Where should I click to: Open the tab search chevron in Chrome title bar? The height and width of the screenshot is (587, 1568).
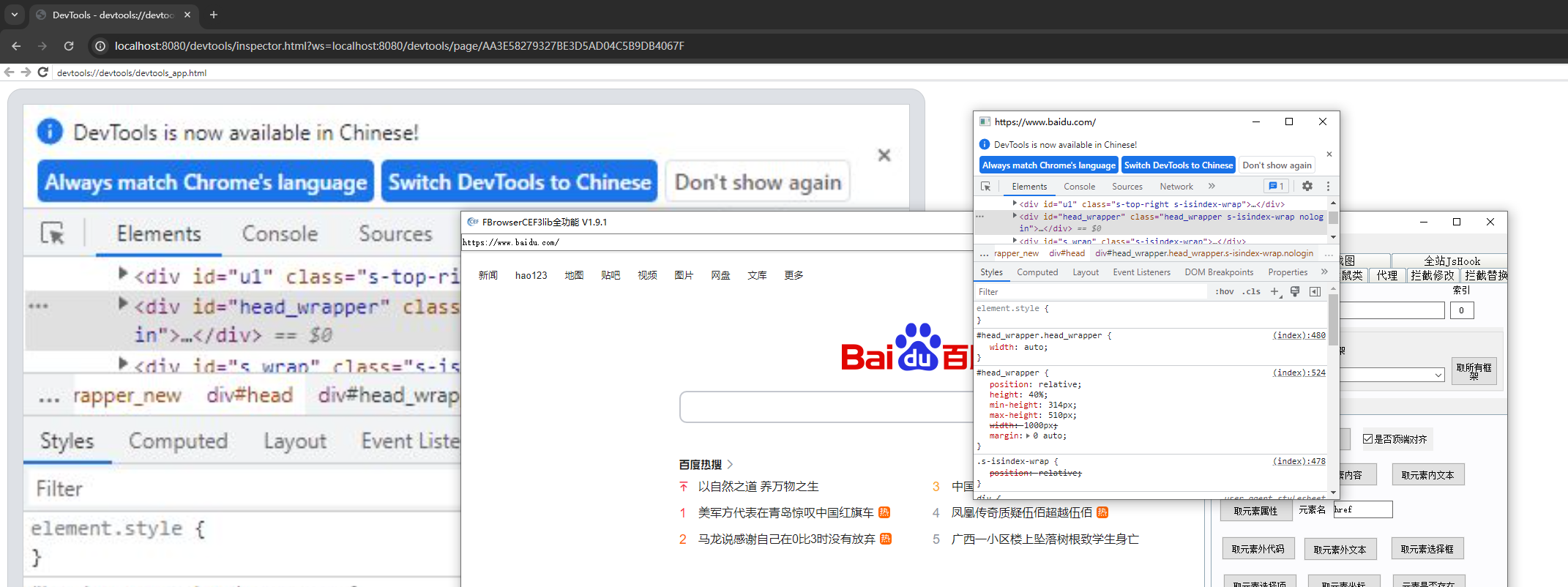click(x=15, y=15)
